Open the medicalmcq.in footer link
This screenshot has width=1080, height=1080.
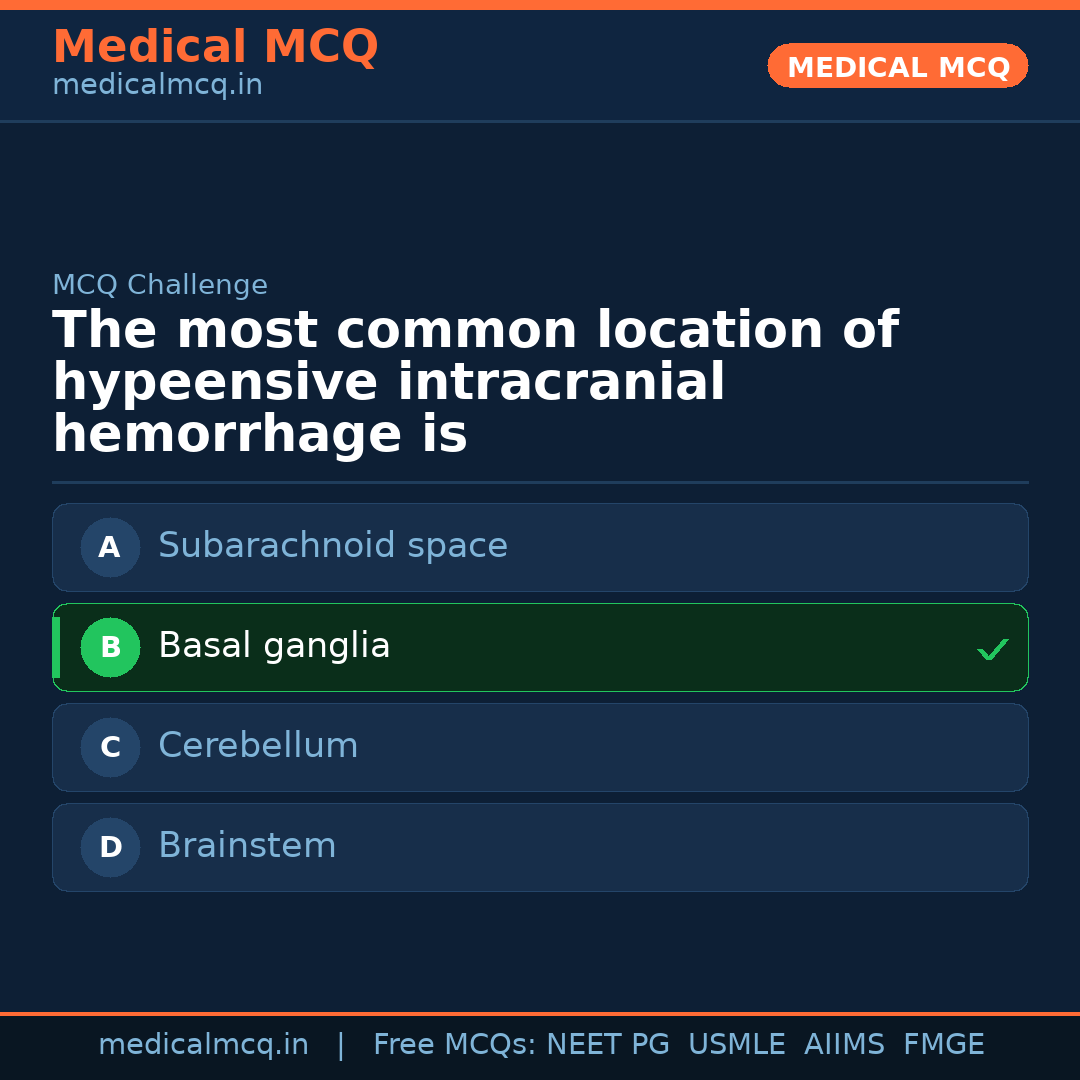click(x=203, y=1045)
